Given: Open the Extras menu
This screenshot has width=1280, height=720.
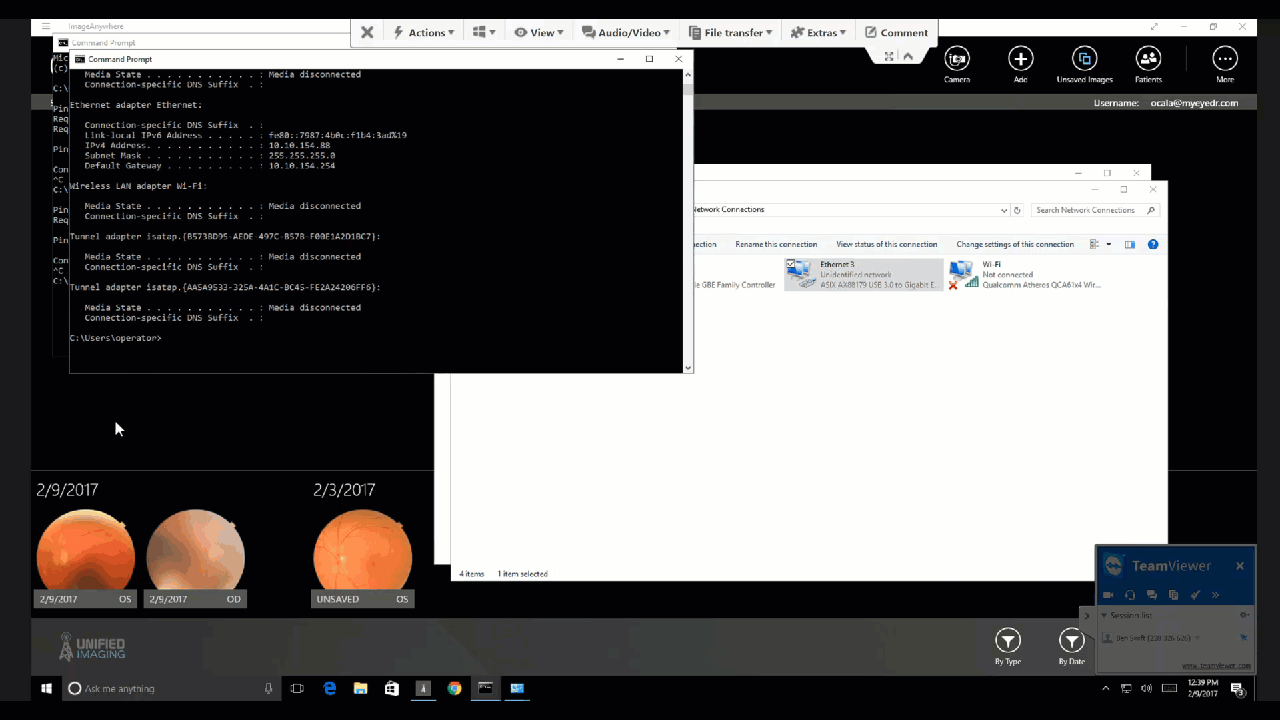Looking at the screenshot, I should 819,32.
